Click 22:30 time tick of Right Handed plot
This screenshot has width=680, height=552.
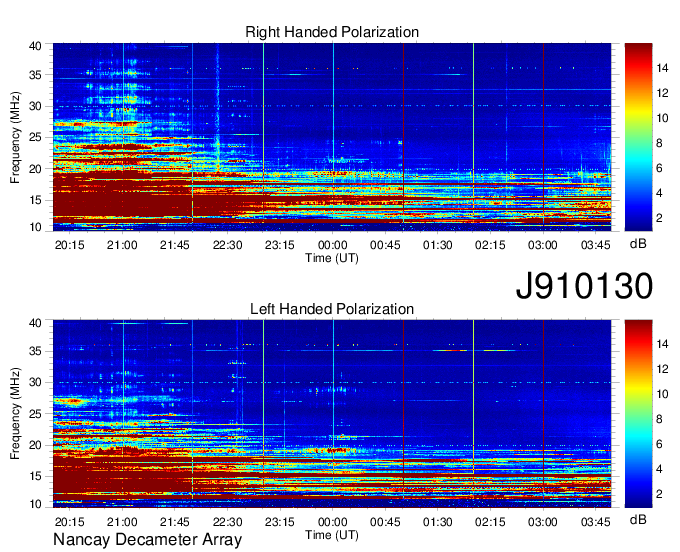pyautogui.click(x=227, y=245)
